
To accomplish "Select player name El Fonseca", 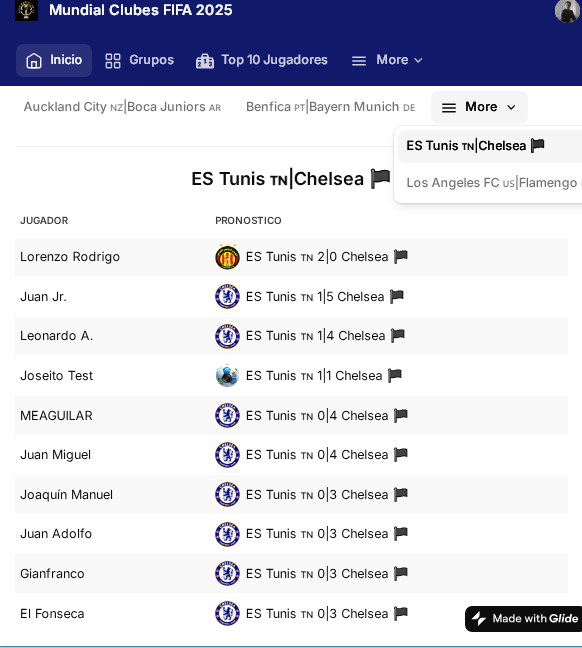I will pyautogui.click(x=52, y=613).
